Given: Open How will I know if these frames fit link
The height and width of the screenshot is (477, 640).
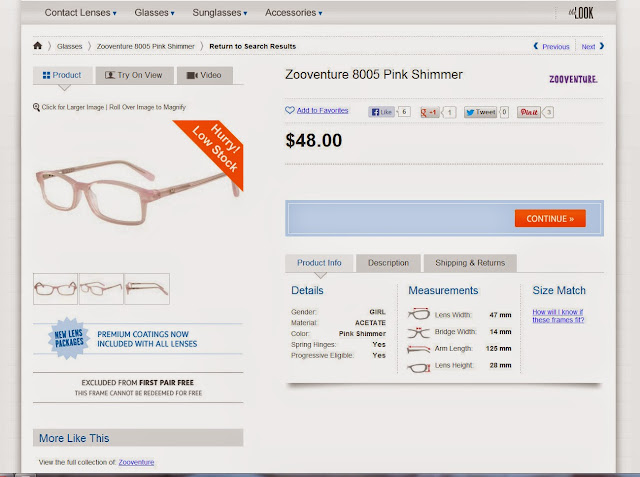Looking at the screenshot, I should point(558,316).
